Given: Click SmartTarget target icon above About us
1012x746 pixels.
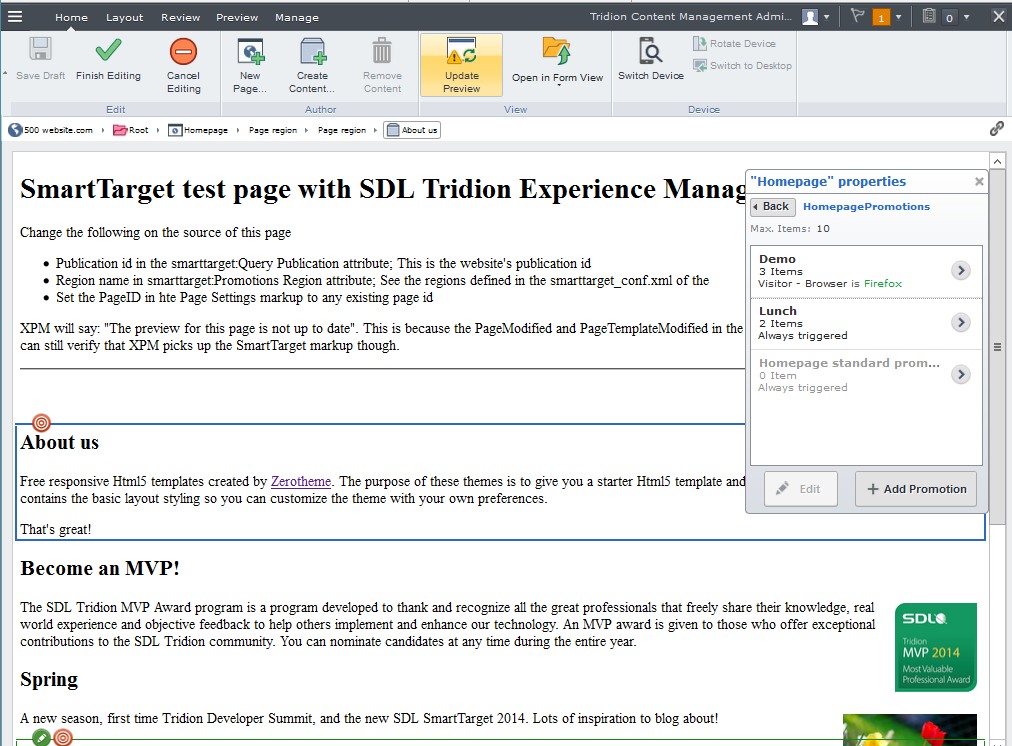Looking at the screenshot, I should point(41,423).
